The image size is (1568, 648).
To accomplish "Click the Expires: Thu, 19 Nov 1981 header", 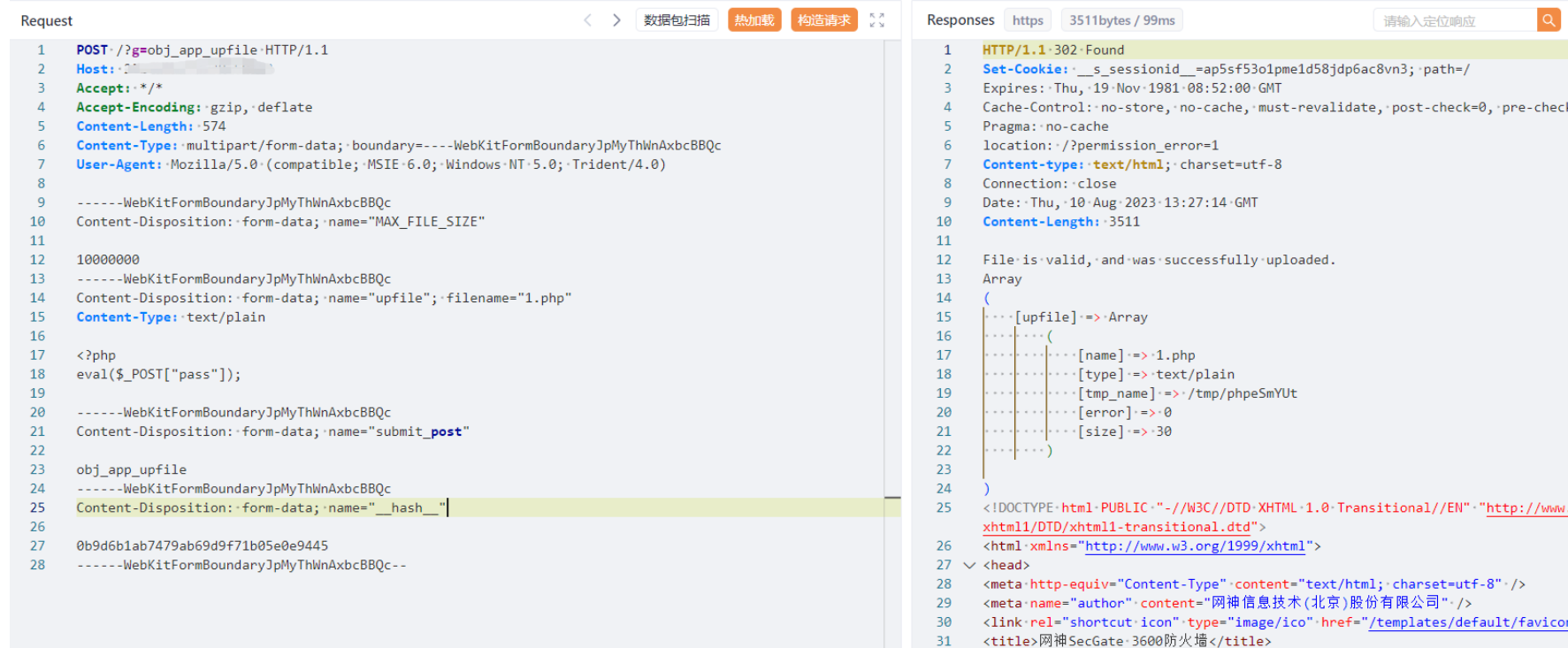I will (1132, 88).
